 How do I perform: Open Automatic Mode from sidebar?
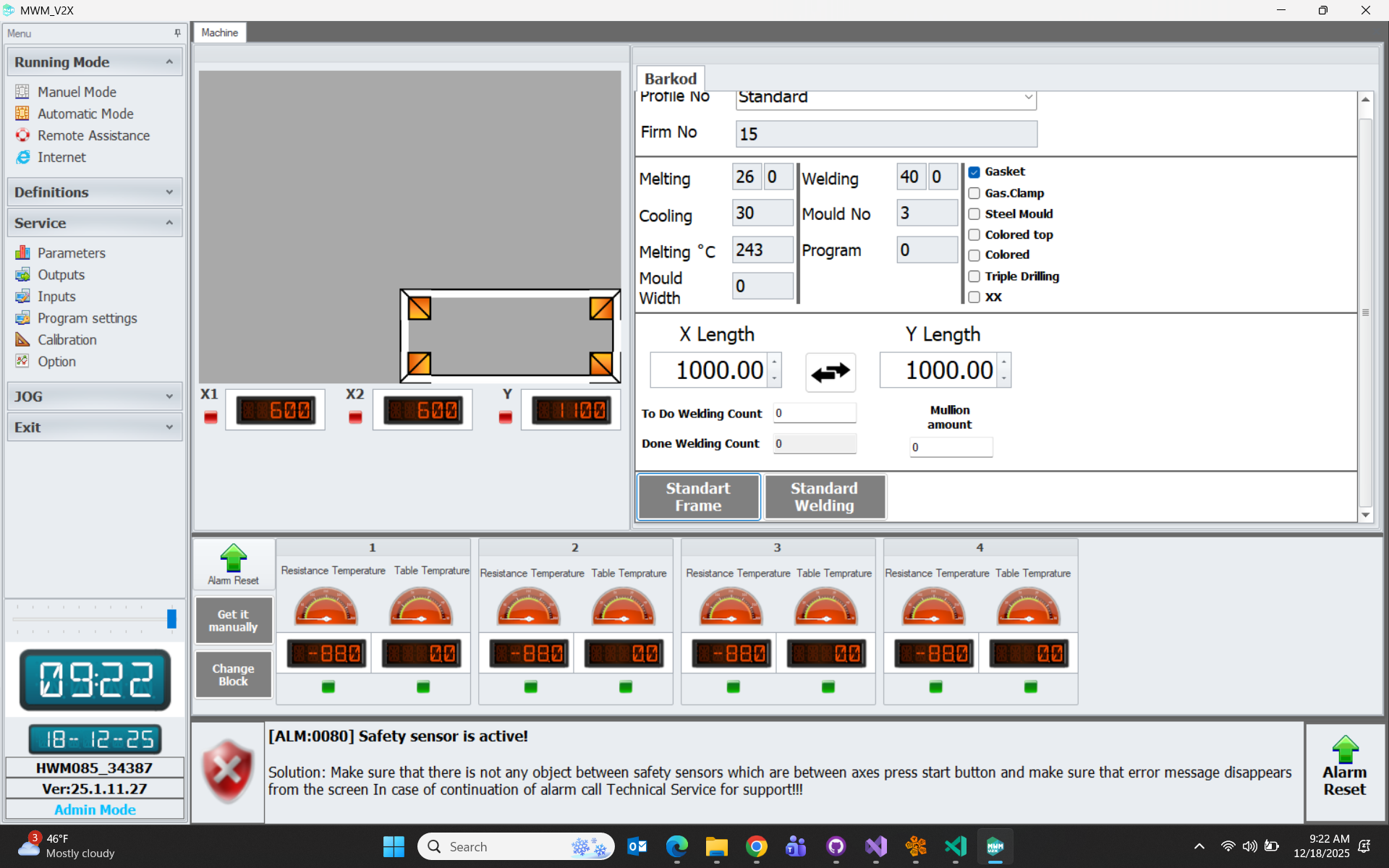pos(85,114)
